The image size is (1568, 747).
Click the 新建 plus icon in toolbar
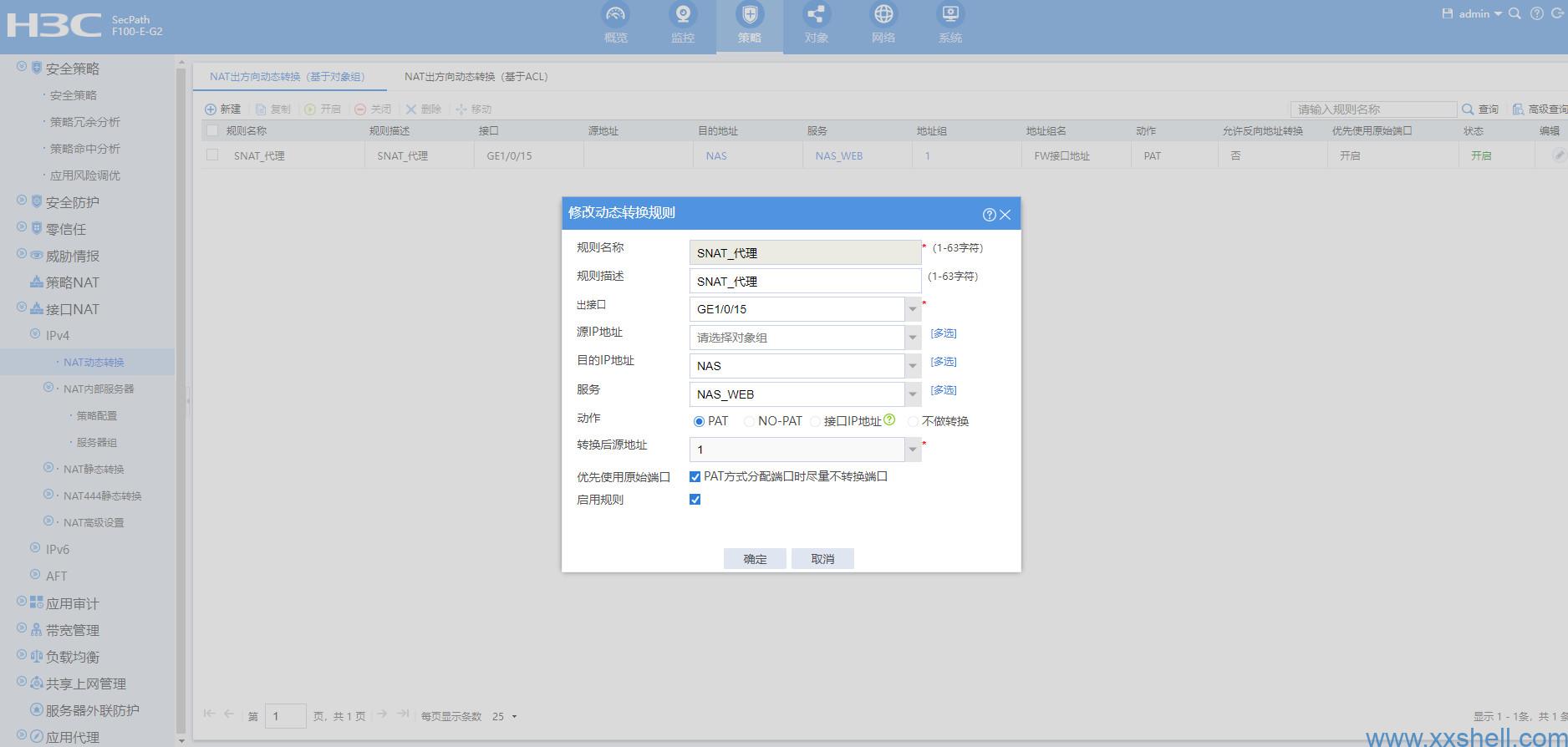(x=211, y=109)
